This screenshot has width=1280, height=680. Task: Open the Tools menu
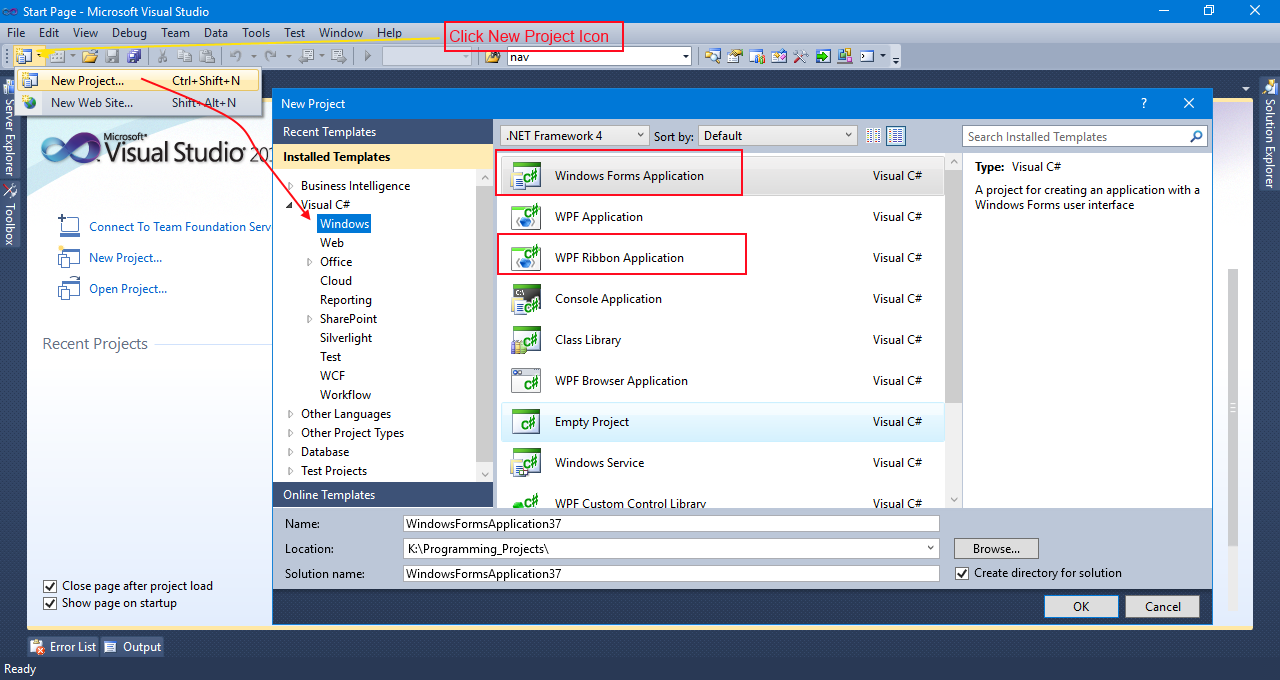[256, 33]
